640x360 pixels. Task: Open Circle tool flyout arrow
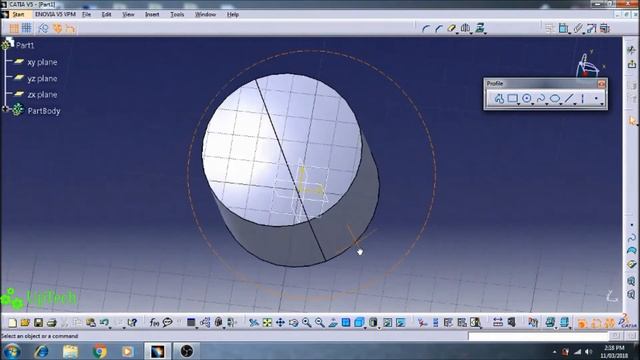click(533, 104)
